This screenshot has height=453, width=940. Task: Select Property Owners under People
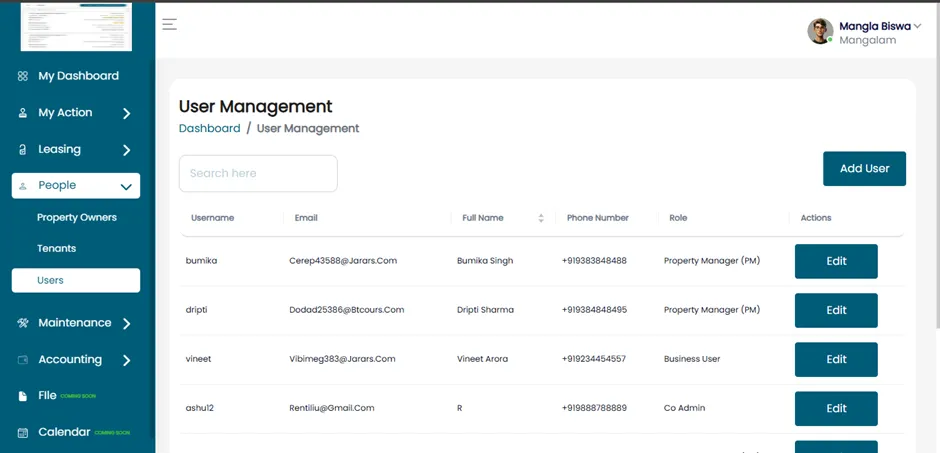pos(77,218)
